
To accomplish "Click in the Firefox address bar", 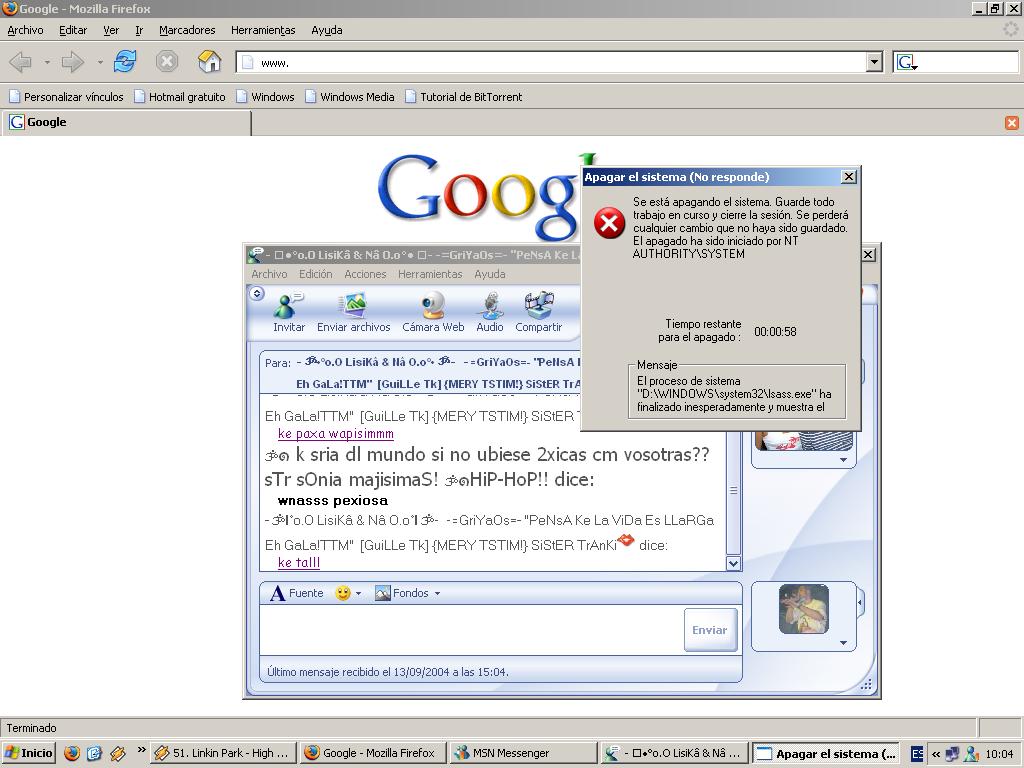I will tap(551, 63).
